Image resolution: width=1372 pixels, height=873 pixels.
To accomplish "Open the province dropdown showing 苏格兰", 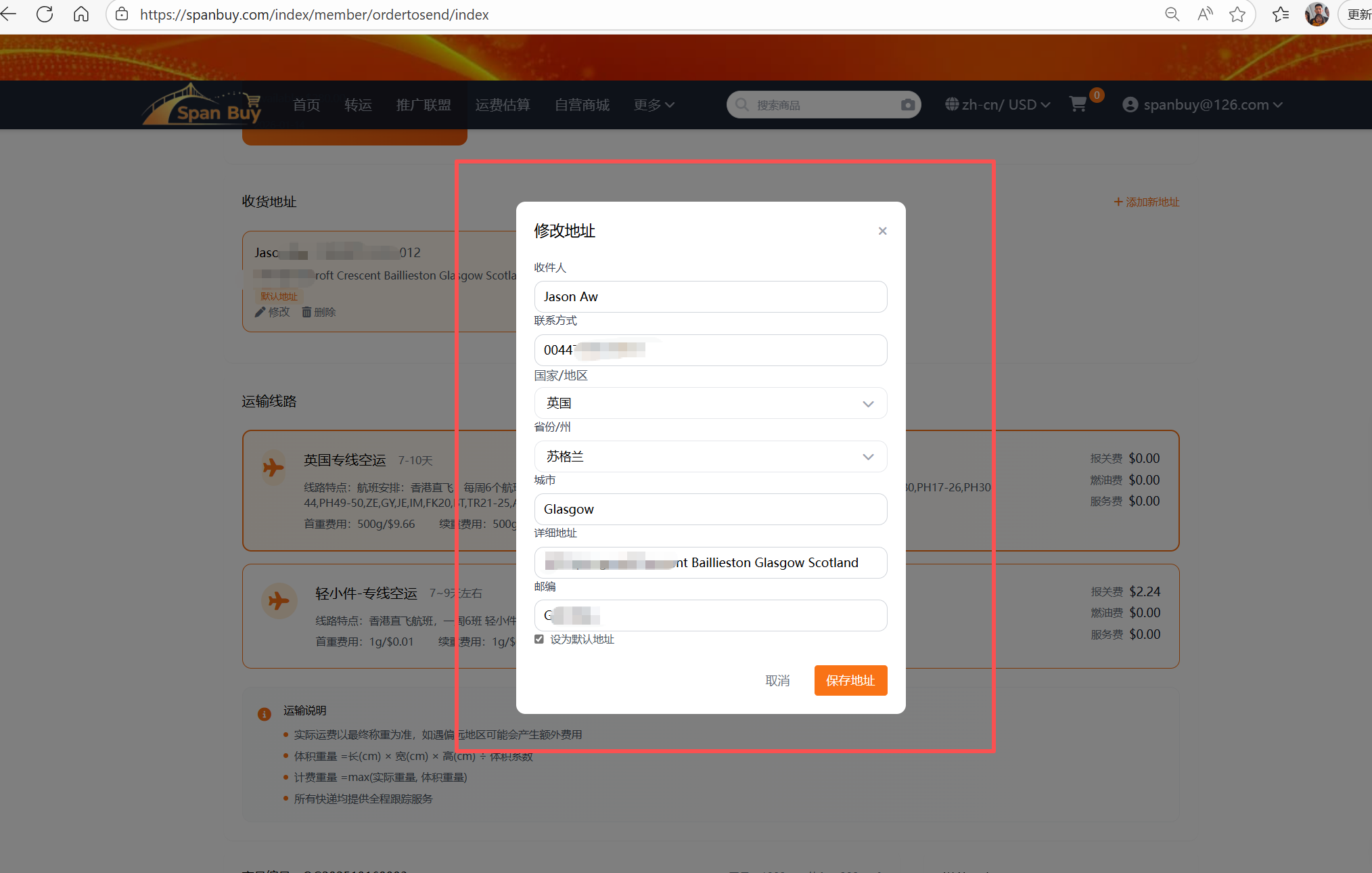I will pos(710,457).
